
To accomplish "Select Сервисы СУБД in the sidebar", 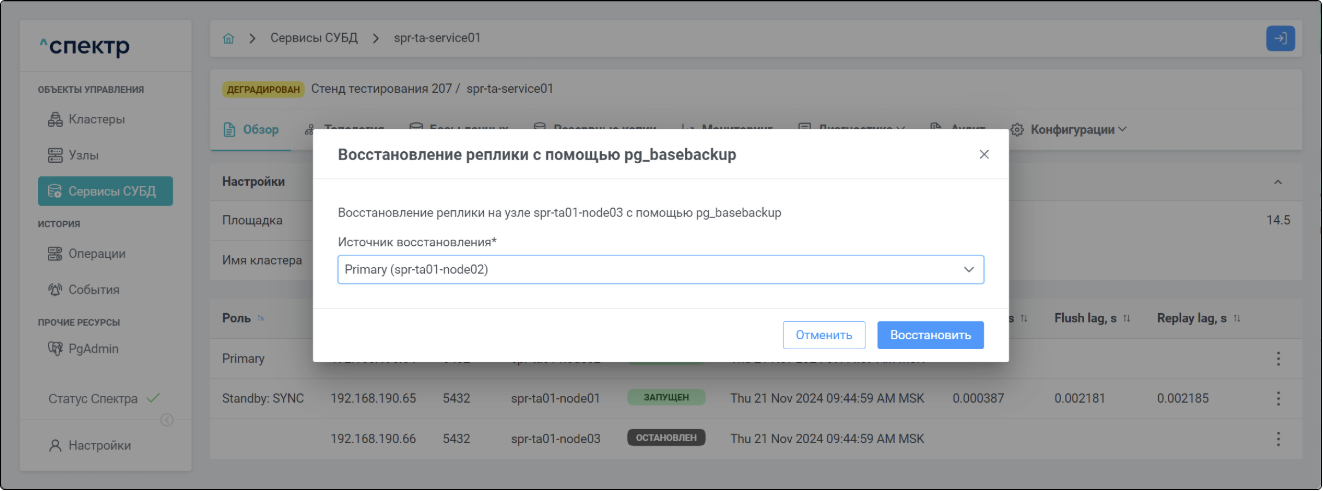I will (x=105, y=191).
